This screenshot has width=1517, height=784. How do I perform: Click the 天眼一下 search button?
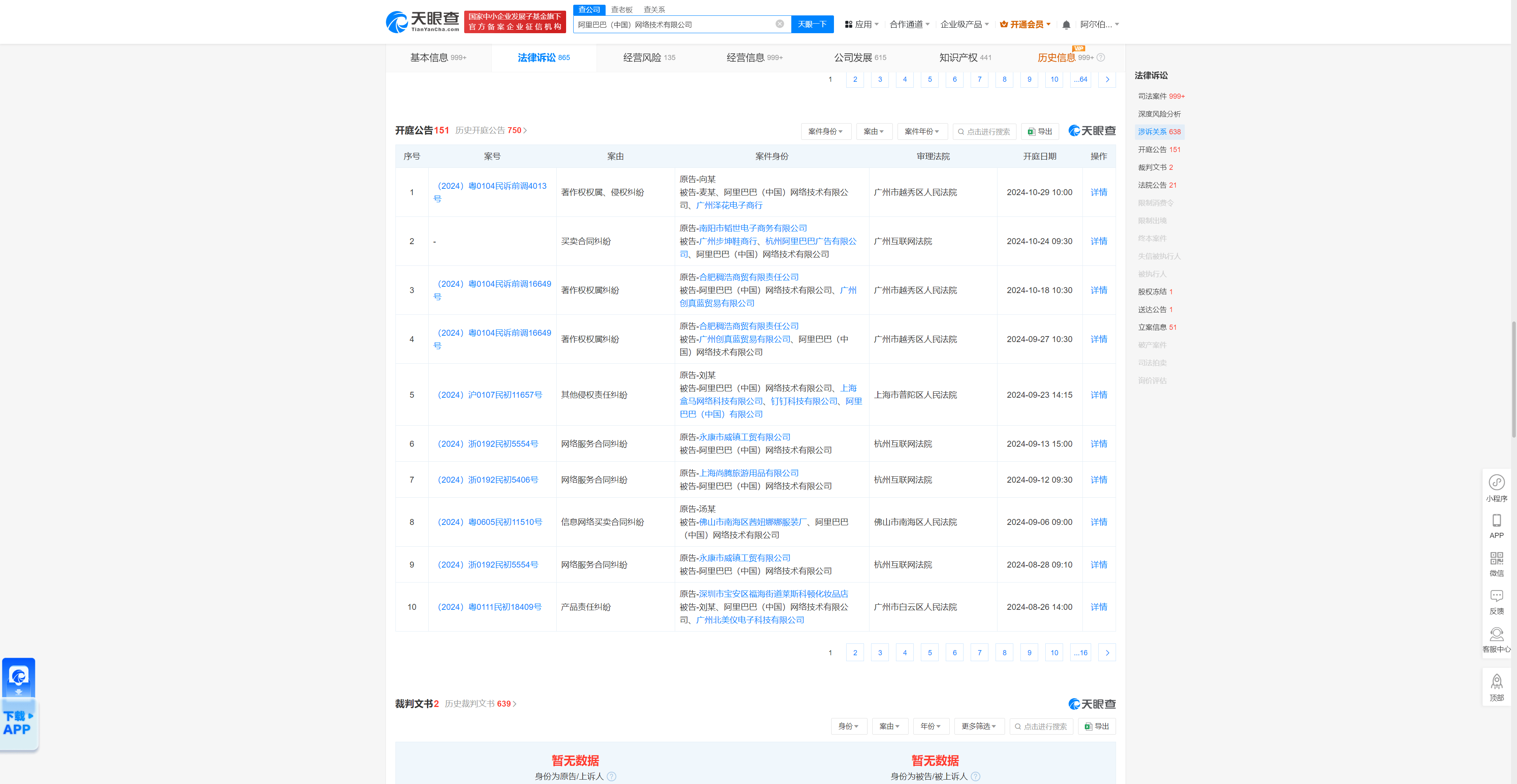[812, 24]
